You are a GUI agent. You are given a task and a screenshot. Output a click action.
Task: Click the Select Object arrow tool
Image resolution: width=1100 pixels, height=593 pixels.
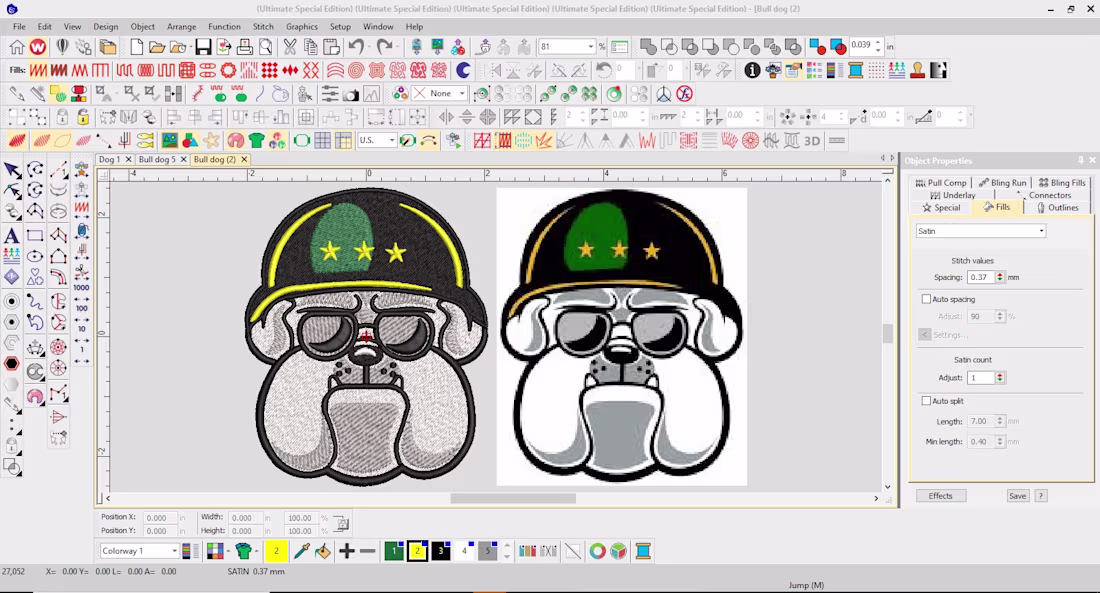pyautogui.click(x=12, y=170)
